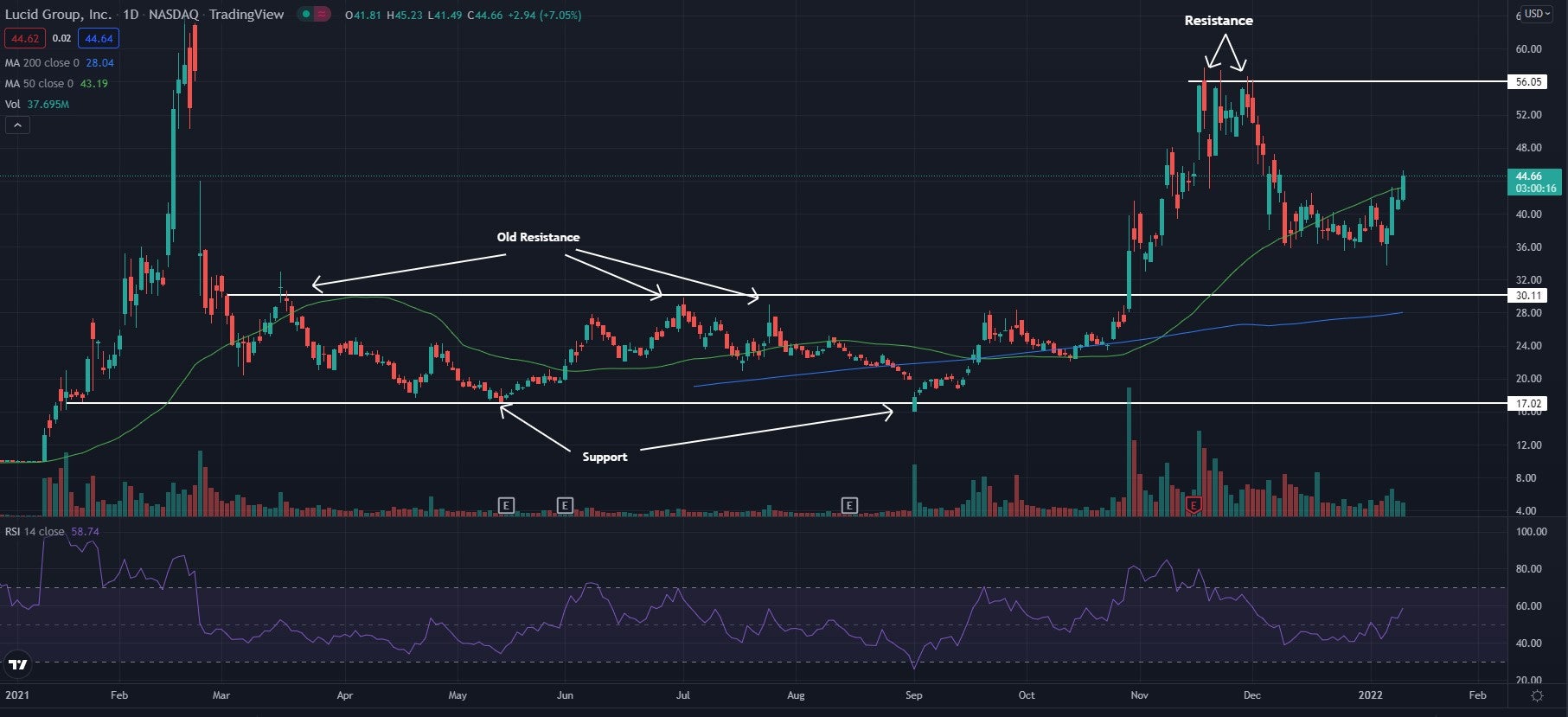
Task: Select the Old Resistance text annotation
Action: 538,237
